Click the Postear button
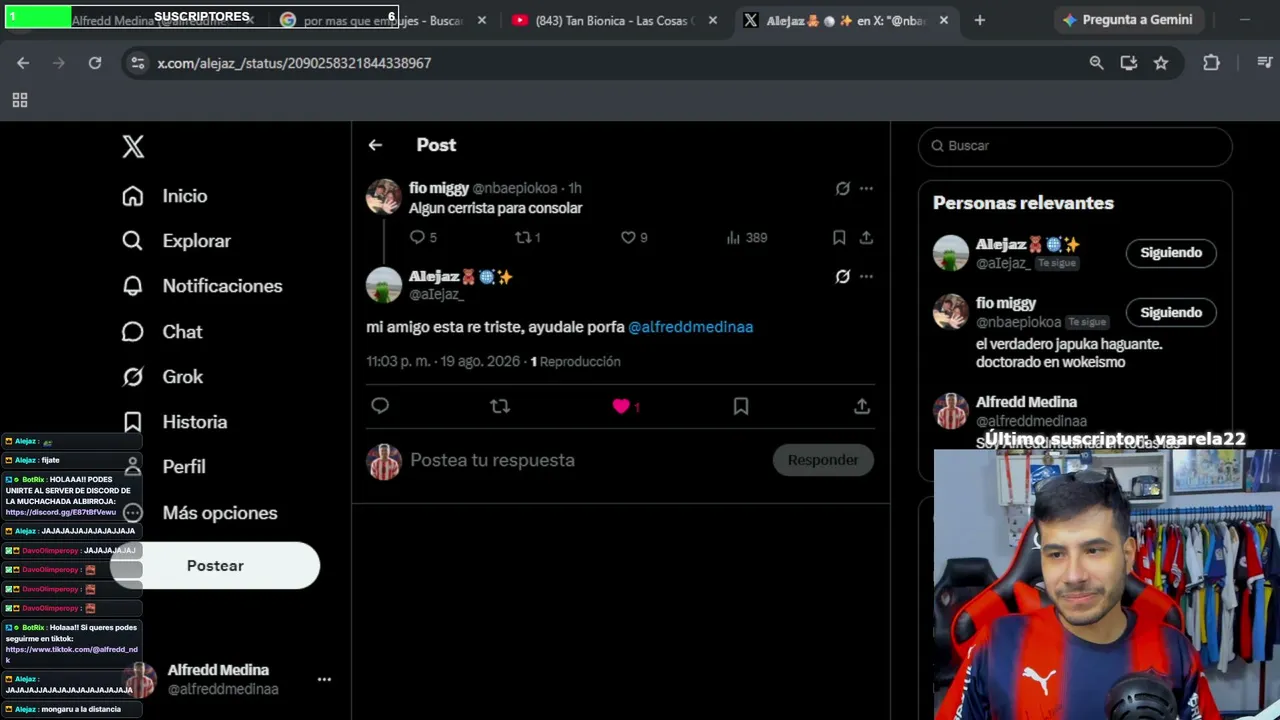The height and width of the screenshot is (720, 1280). click(x=215, y=566)
